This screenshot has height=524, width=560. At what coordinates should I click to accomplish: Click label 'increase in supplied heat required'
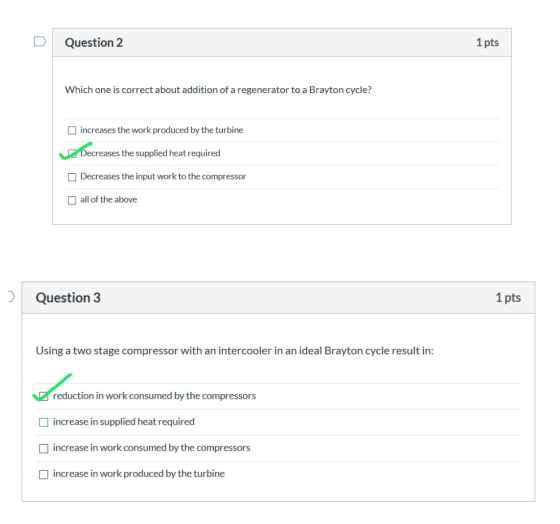(x=124, y=422)
